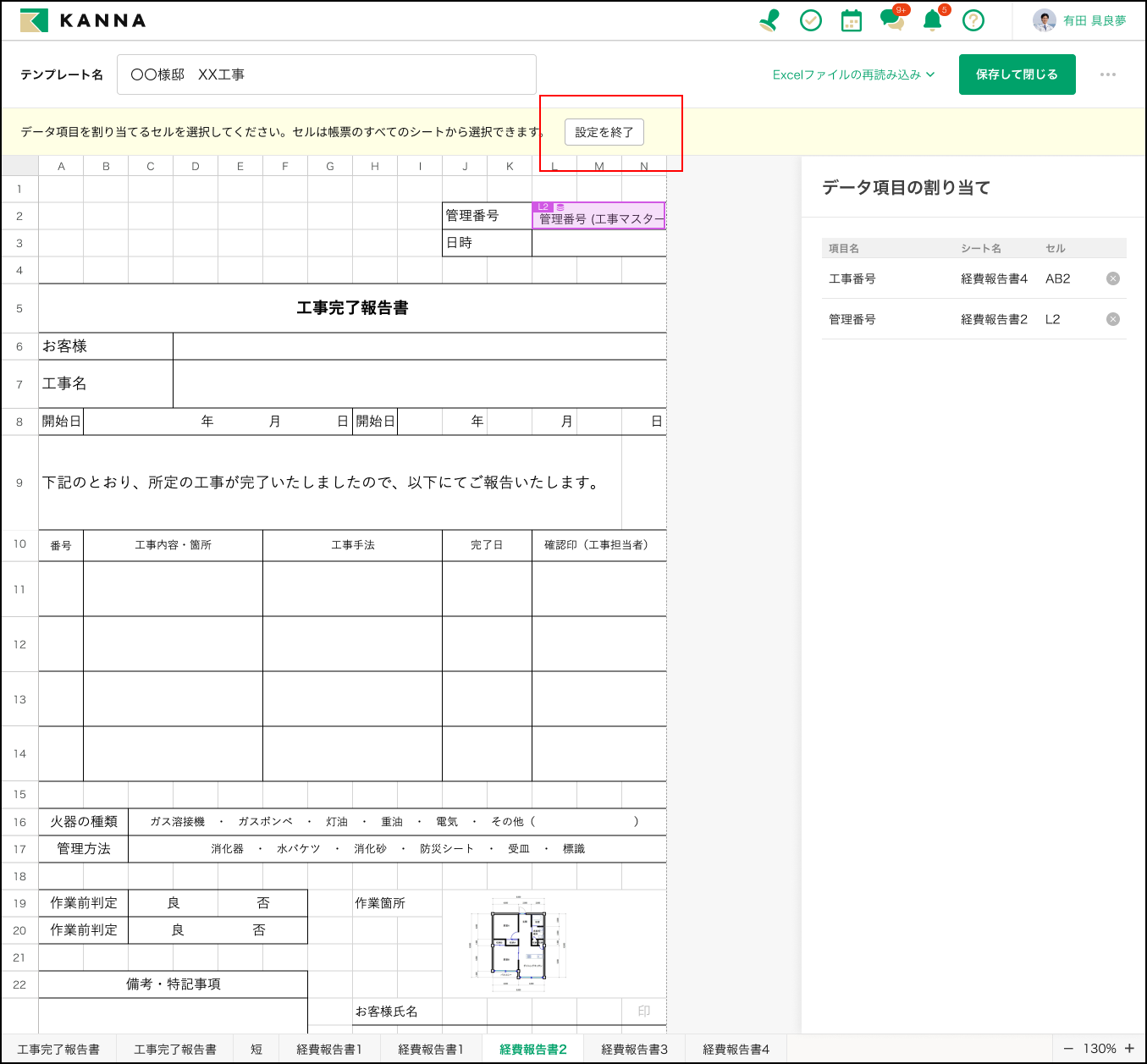Switch to the 経費報告書4 sheet tab
The image size is (1147, 1064).
point(736,1049)
